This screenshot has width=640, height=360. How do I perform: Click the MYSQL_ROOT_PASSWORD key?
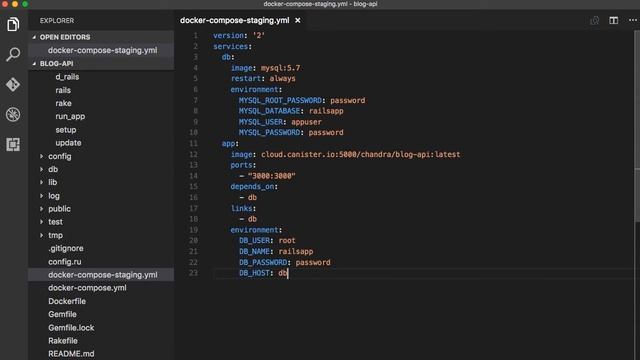pyautogui.click(x=280, y=100)
